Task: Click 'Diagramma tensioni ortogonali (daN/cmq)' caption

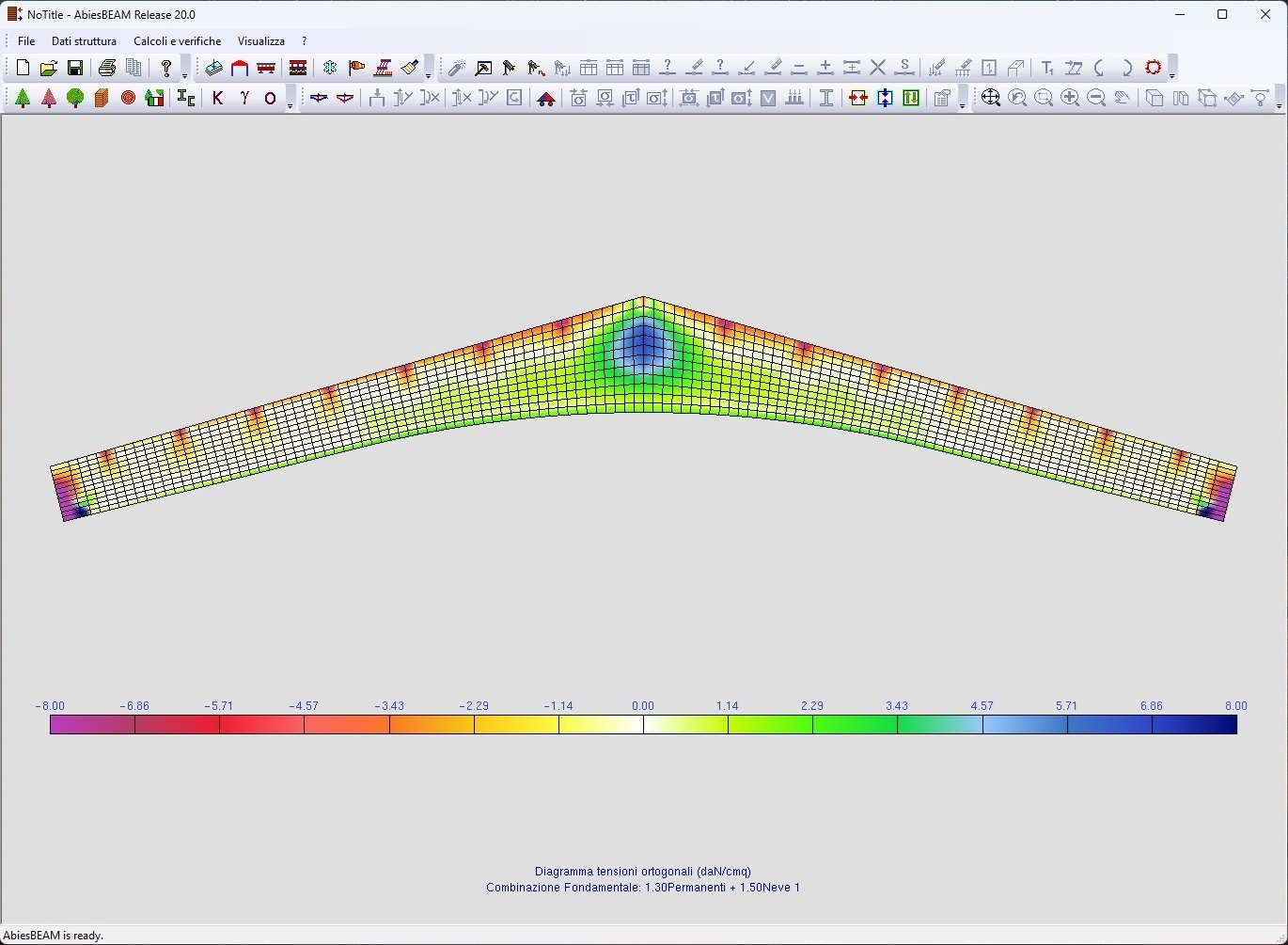Action: (x=643, y=872)
